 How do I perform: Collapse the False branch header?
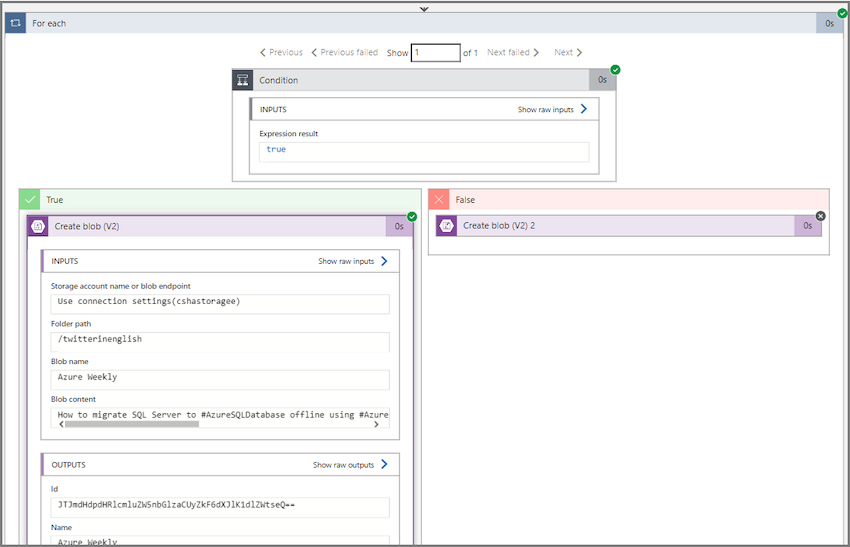pos(629,200)
